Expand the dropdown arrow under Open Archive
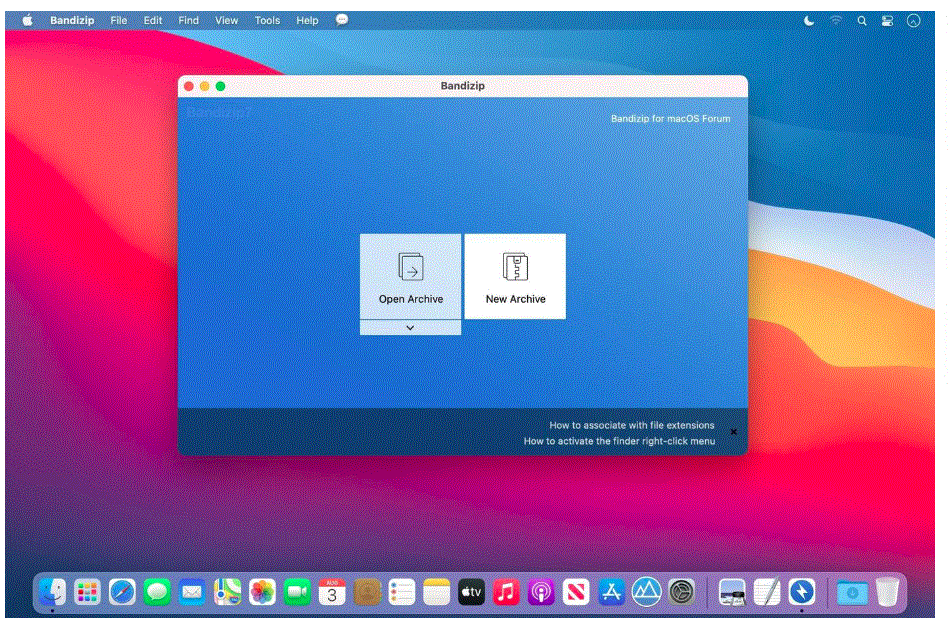 (x=410, y=327)
